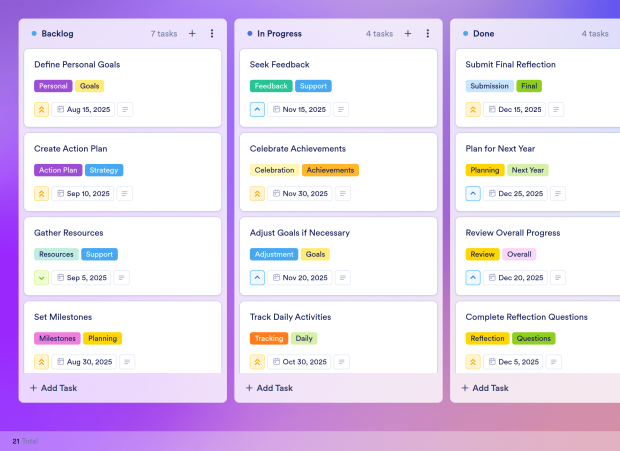Open the Dec 25, 2025 due date
Image resolution: width=620 pixels, height=451 pixels.
coord(516,194)
